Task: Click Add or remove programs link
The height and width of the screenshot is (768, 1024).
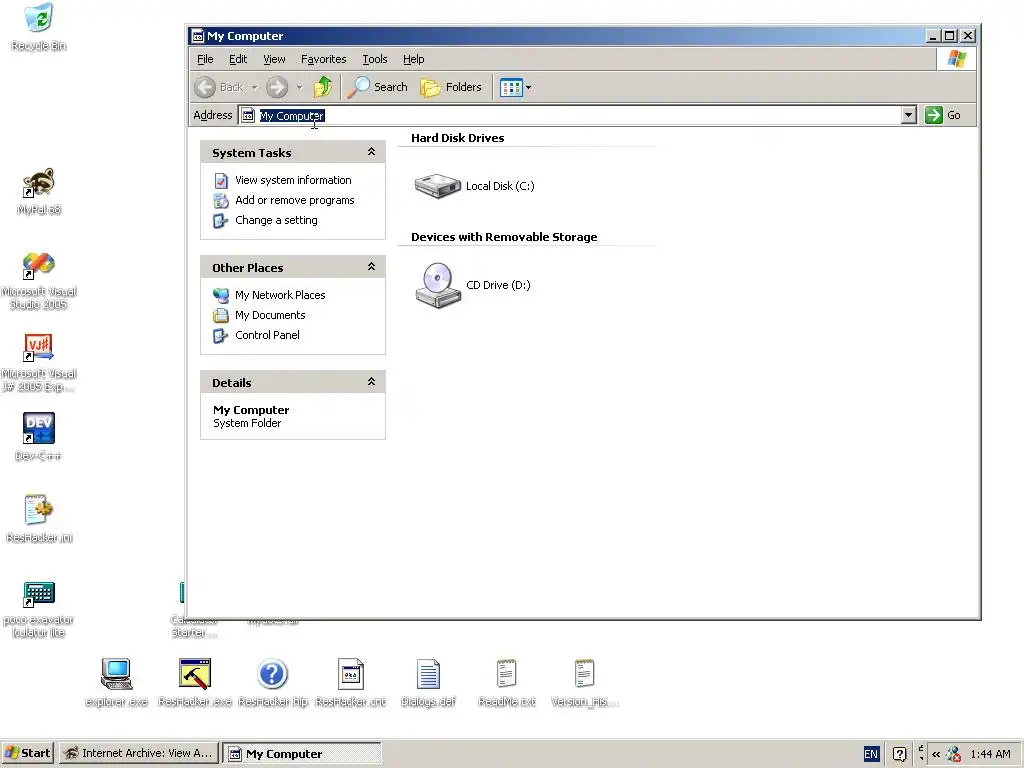Action: click(295, 200)
